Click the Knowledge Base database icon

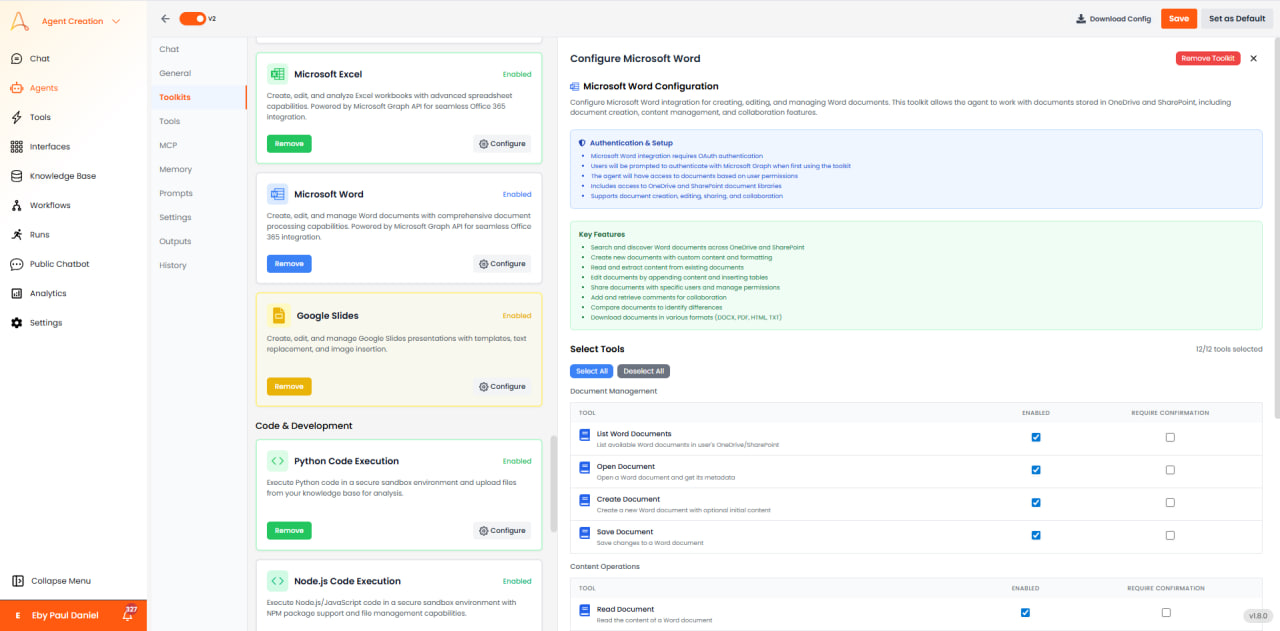16,176
